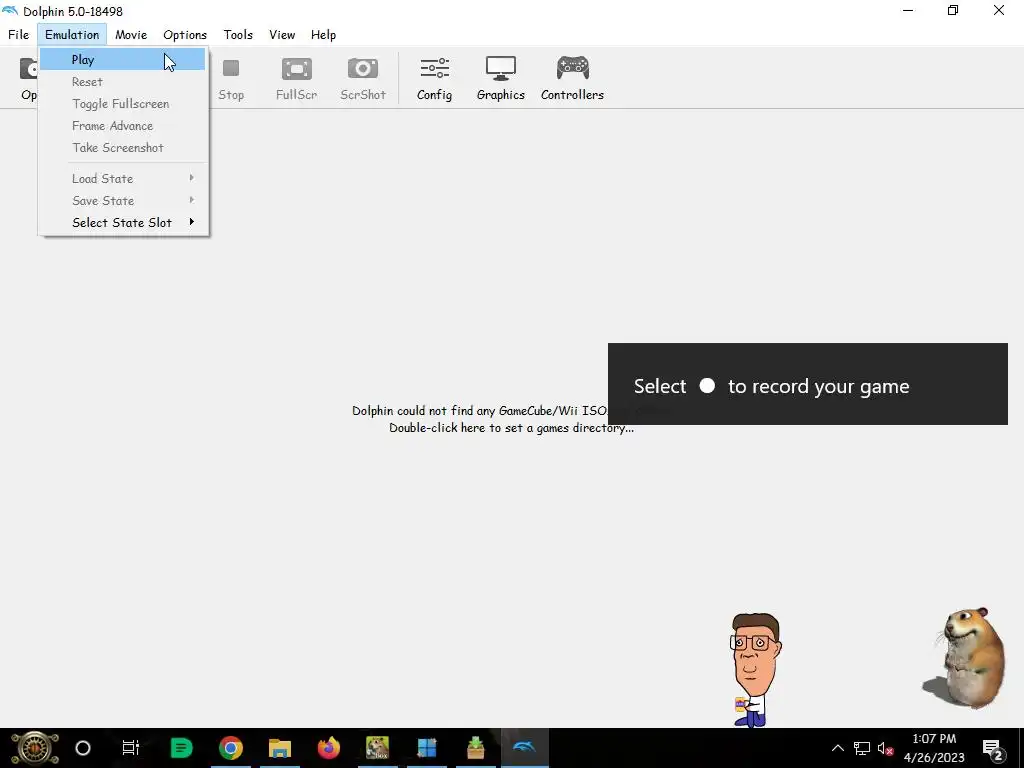Image resolution: width=1024 pixels, height=768 pixels.
Task: Open the Windows-logo app taskbar icon
Action: tap(426, 748)
